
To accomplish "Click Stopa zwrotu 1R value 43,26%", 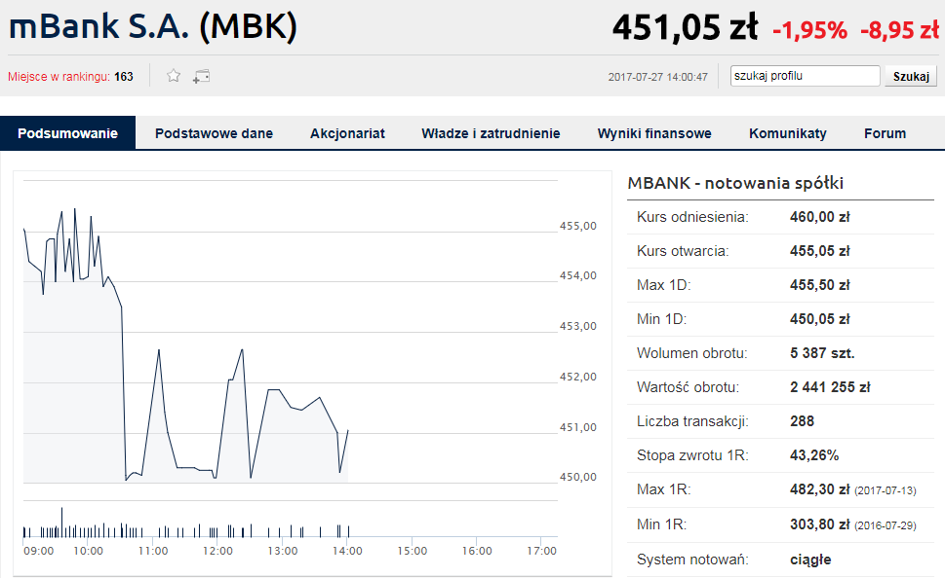I will (x=814, y=455).
